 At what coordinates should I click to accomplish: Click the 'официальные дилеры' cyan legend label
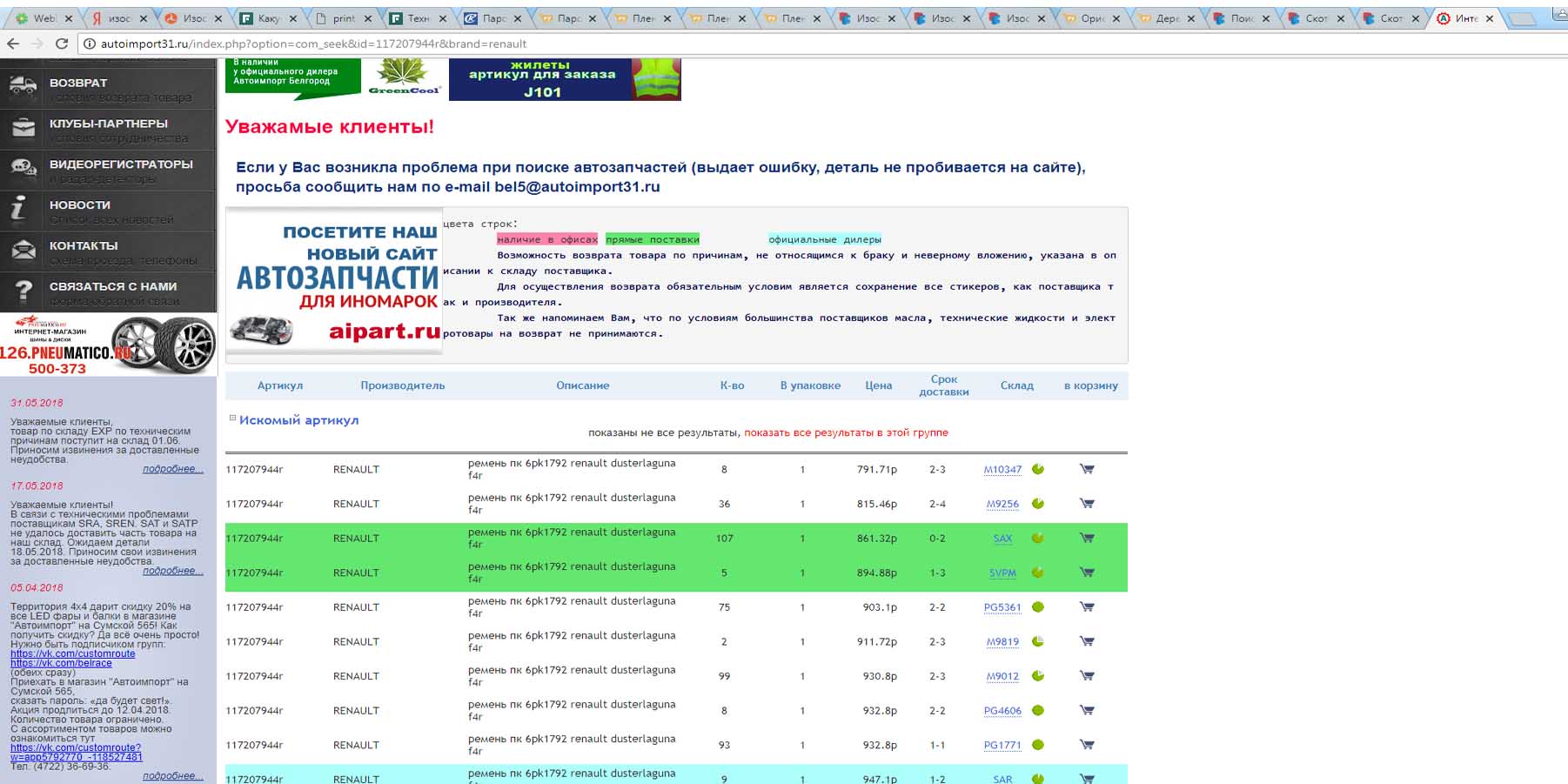[x=825, y=239]
